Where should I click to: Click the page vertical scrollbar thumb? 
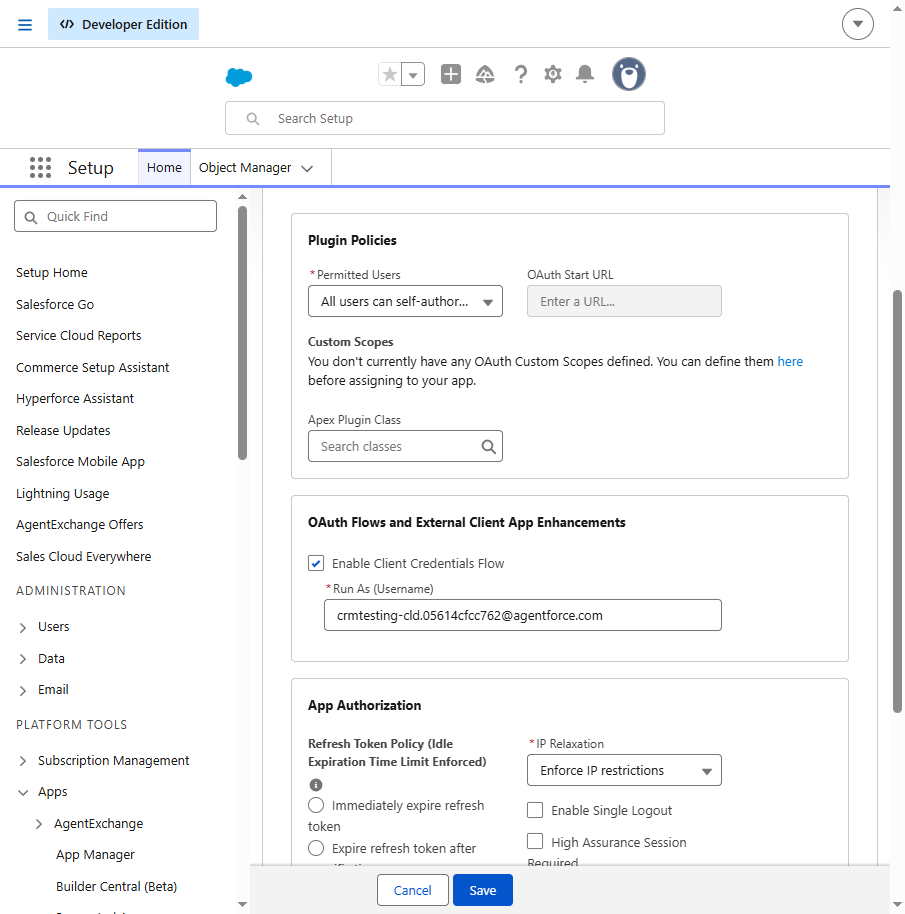point(897,501)
